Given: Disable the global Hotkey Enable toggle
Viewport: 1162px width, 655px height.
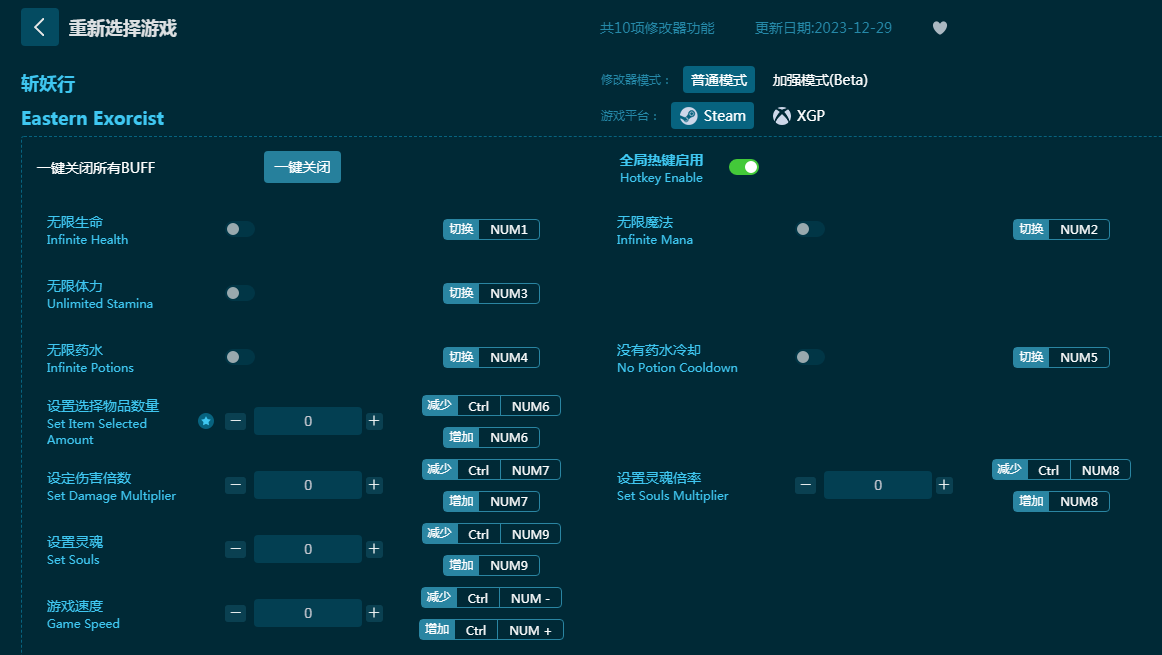Looking at the screenshot, I should point(743,167).
